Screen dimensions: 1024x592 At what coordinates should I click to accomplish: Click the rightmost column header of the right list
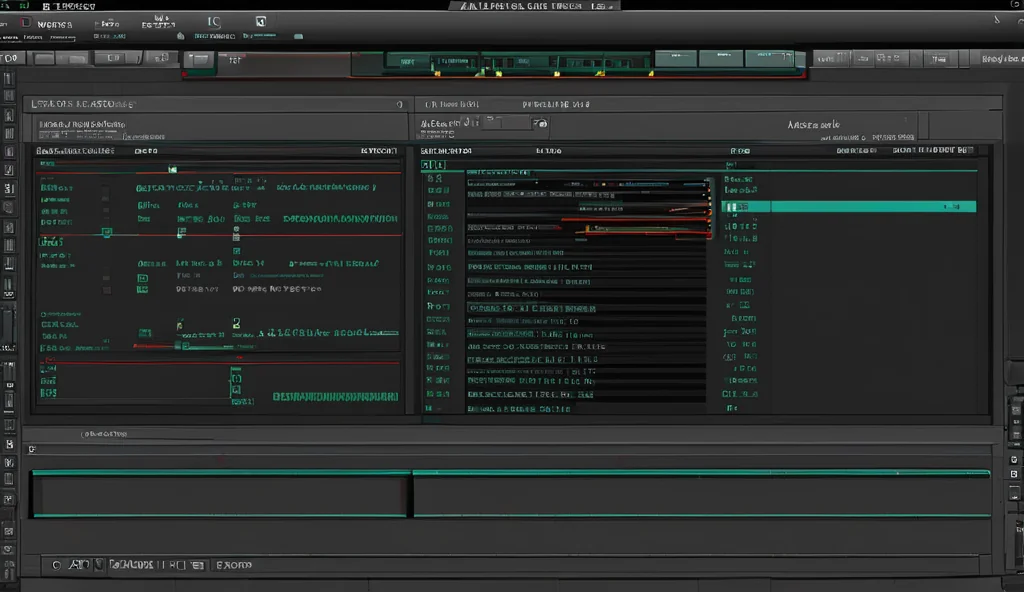pyautogui.click(x=932, y=151)
